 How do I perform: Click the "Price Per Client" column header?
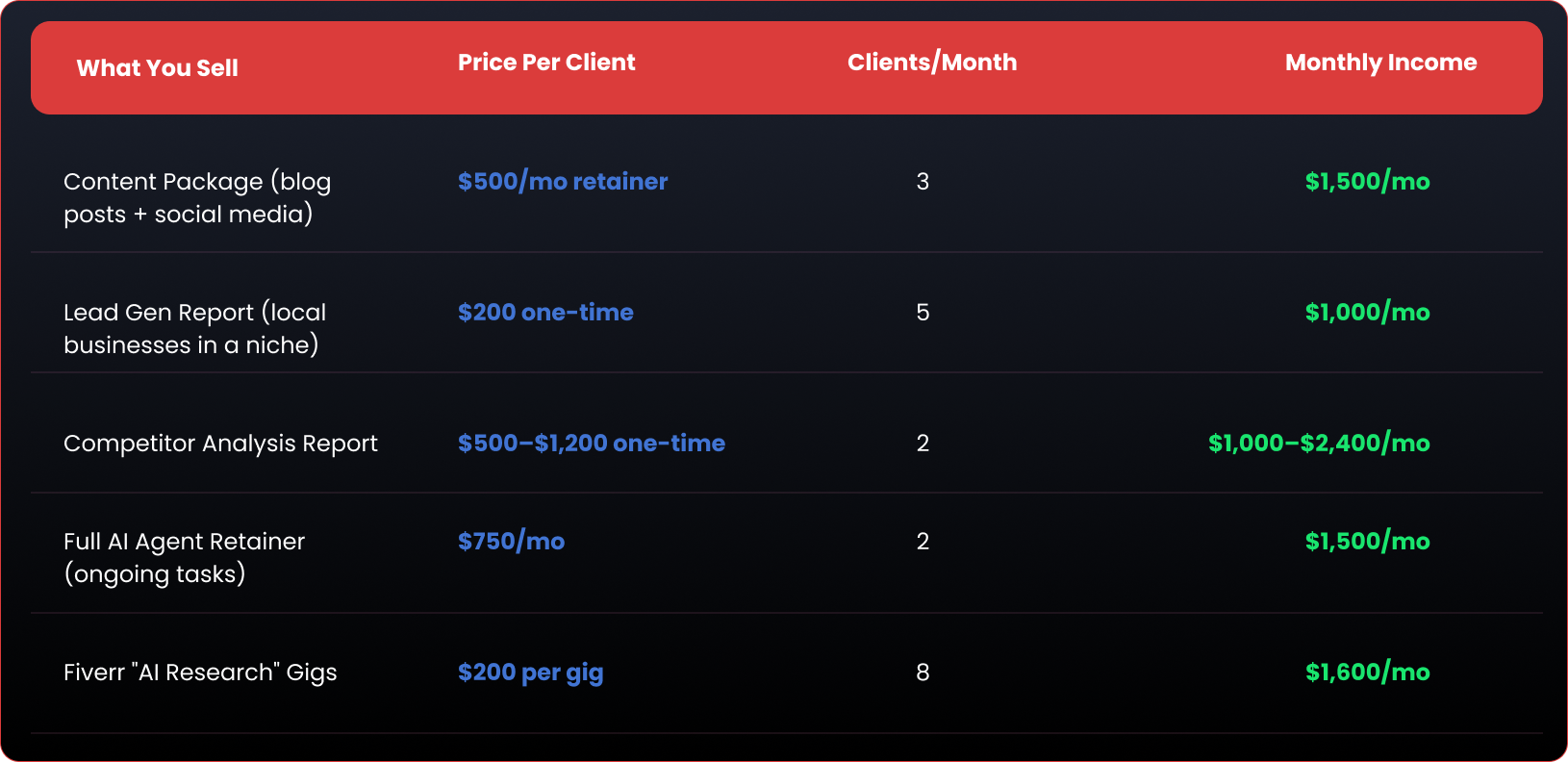point(546,63)
